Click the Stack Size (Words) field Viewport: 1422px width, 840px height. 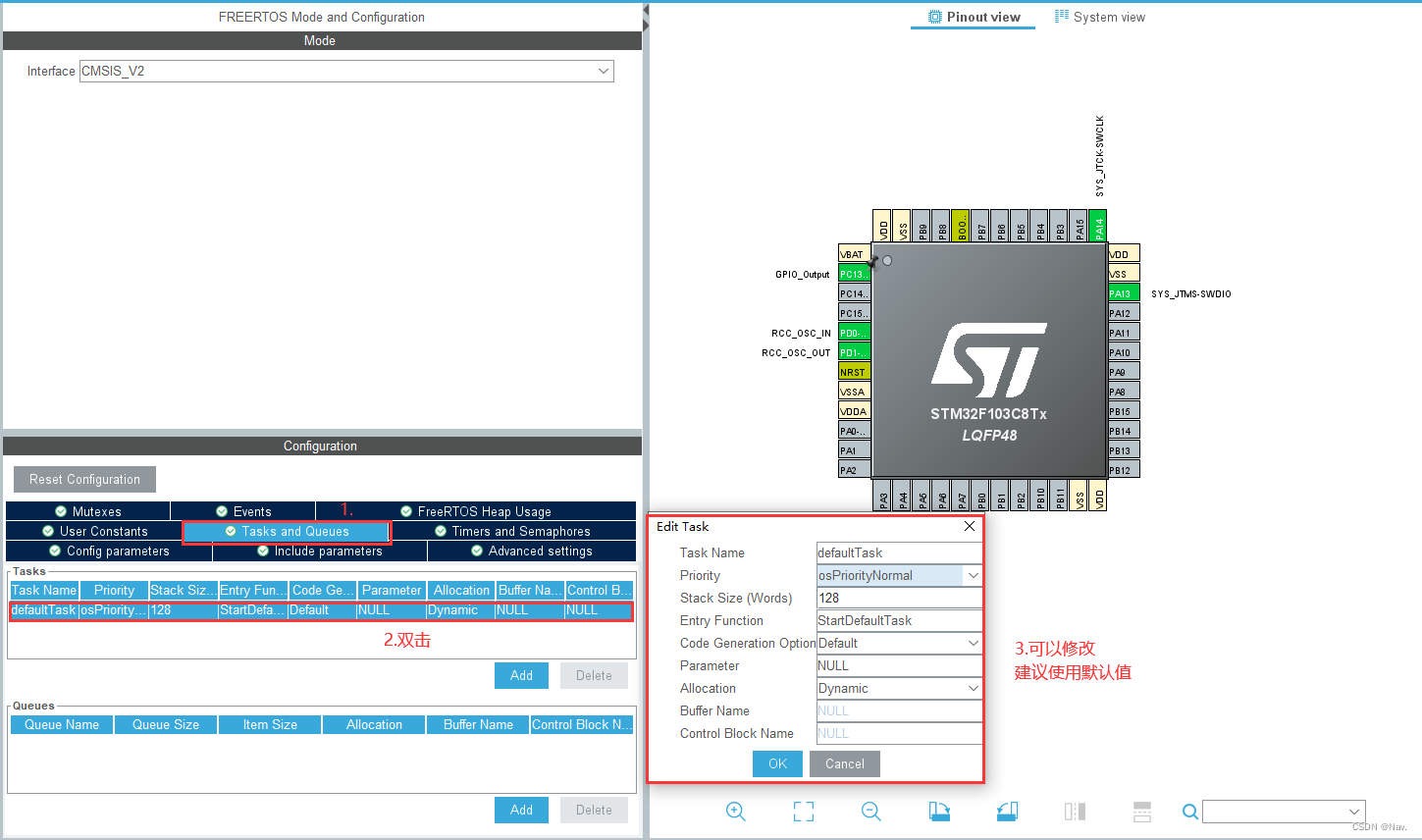899,599
